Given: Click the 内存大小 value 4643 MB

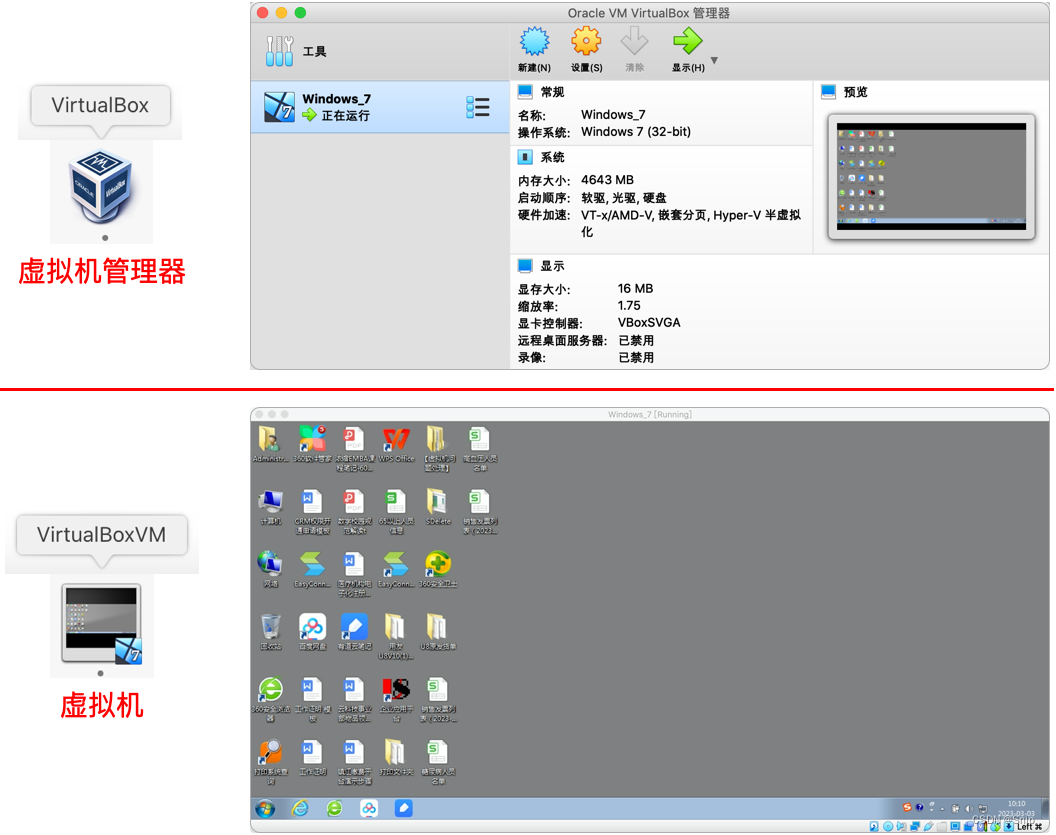Looking at the screenshot, I should point(607,180).
